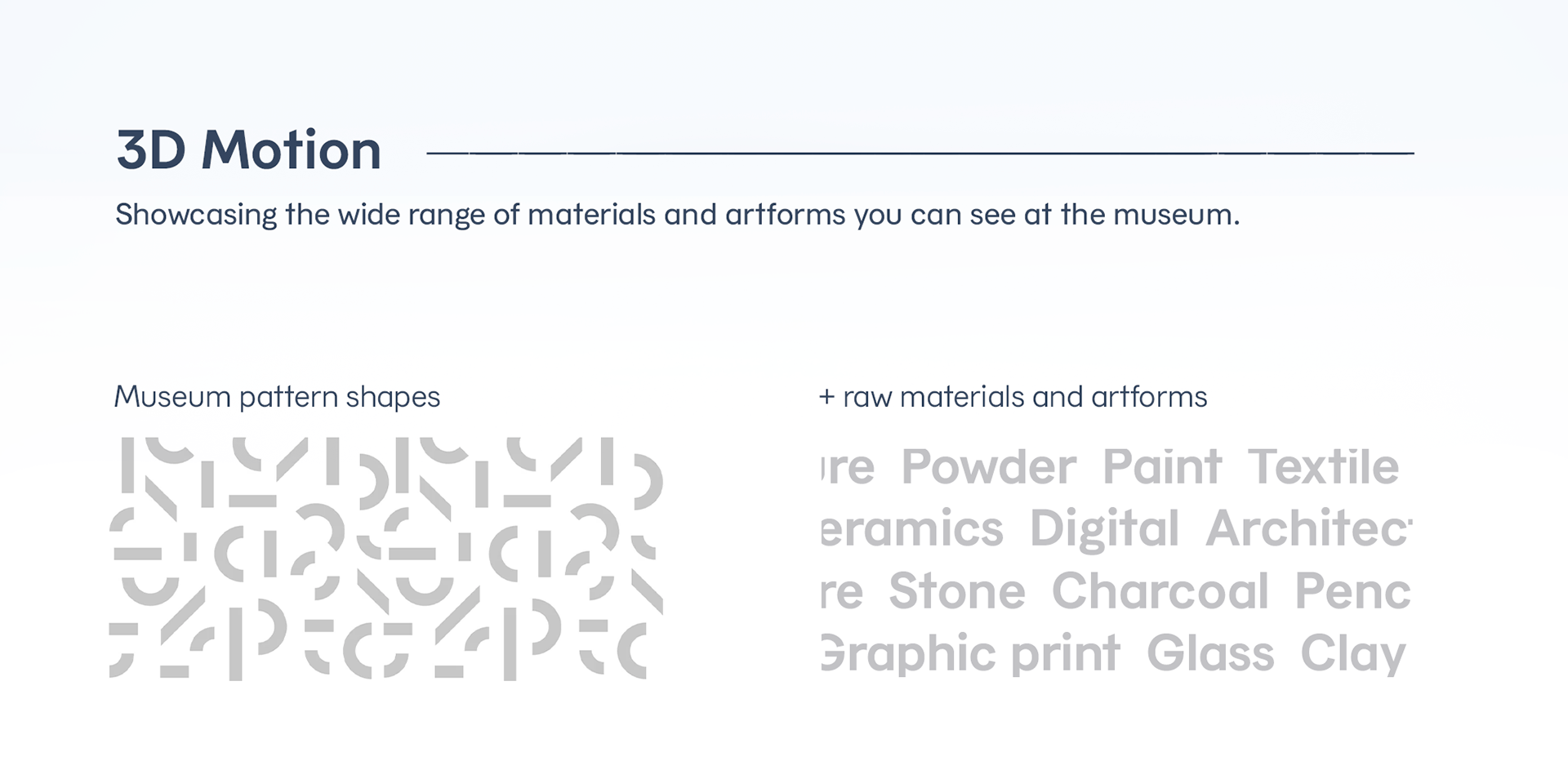Click the word "Charcoal"
Screen dimensions: 1568x766
click(x=1160, y=591)
